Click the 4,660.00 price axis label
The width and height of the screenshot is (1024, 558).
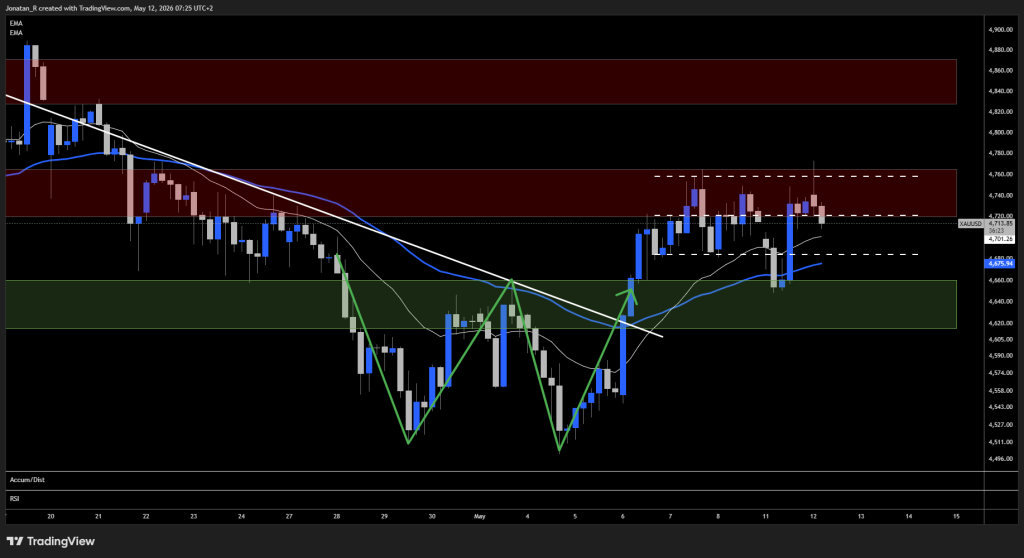(1000, 280)
